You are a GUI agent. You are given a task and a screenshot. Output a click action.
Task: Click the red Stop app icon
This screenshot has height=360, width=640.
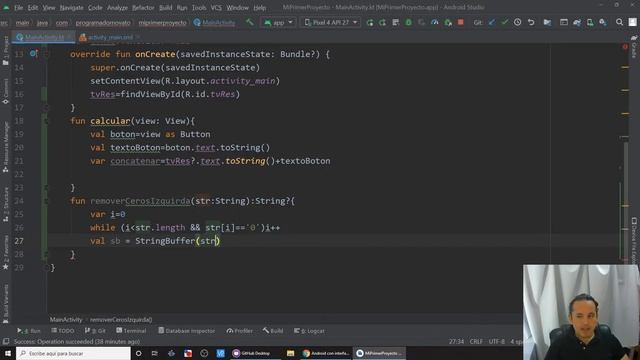(460, 22)
